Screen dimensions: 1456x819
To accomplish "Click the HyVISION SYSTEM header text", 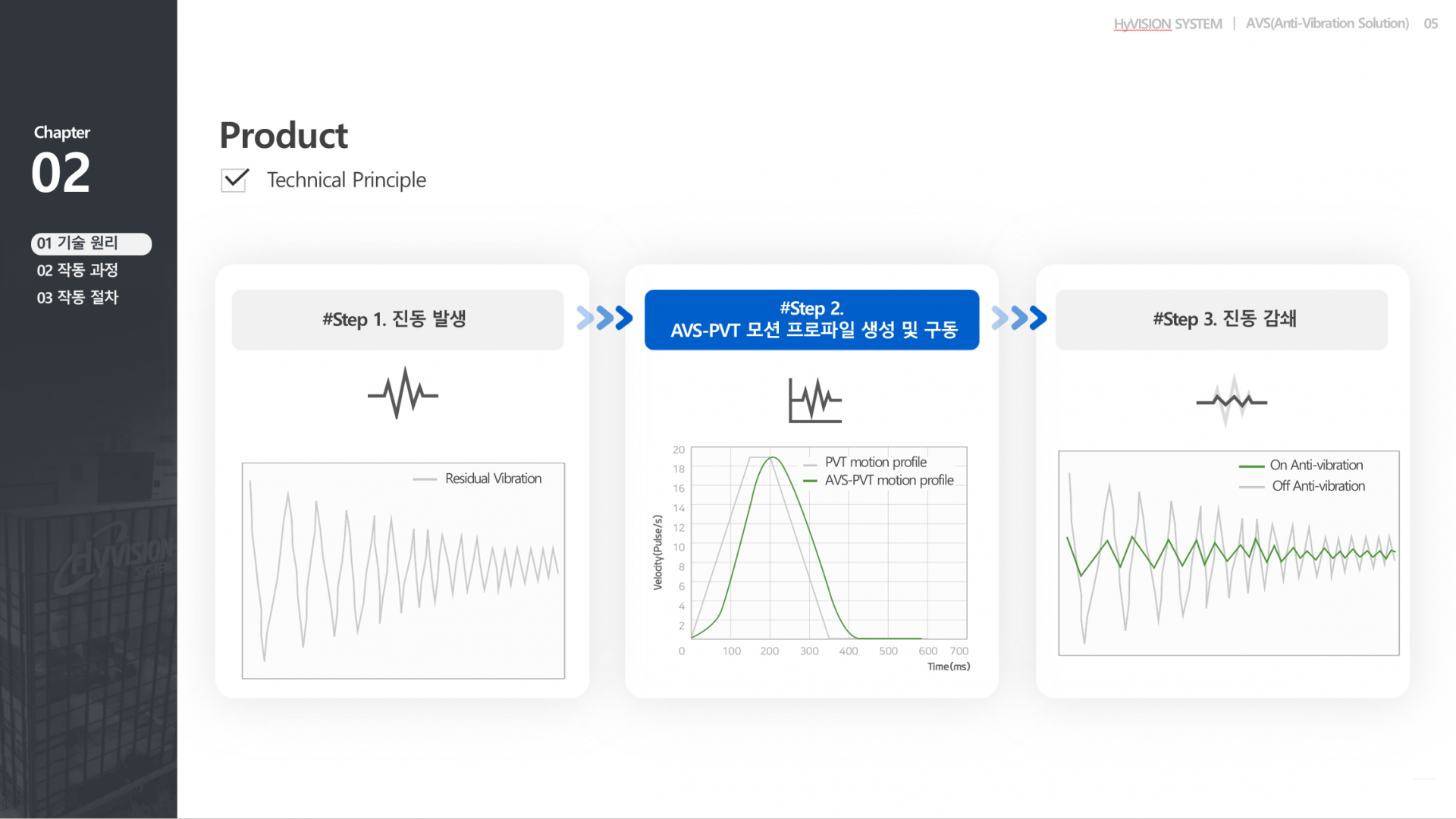I will coord(1167,24).
